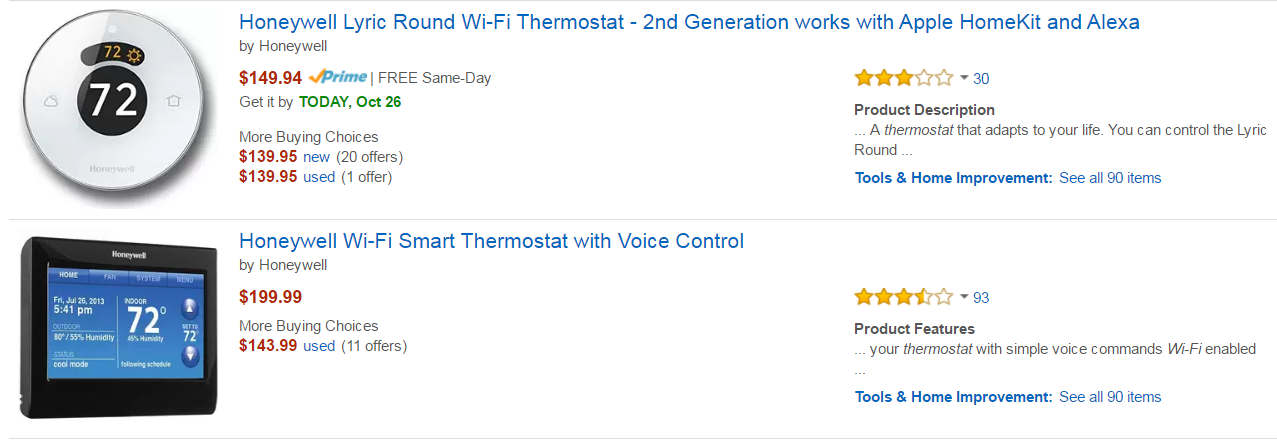Screen dimensions: 1277x442
Task: View new offers from $139.95
Action: 316,157
